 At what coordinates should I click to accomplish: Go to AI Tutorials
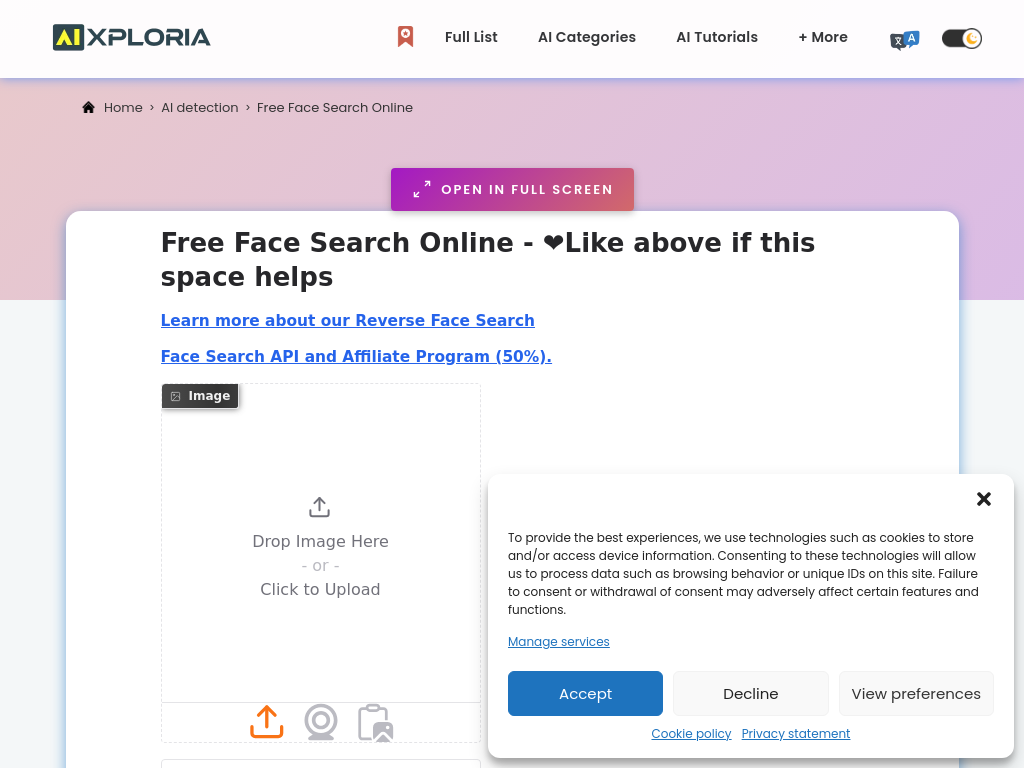[x=717, y=37]
